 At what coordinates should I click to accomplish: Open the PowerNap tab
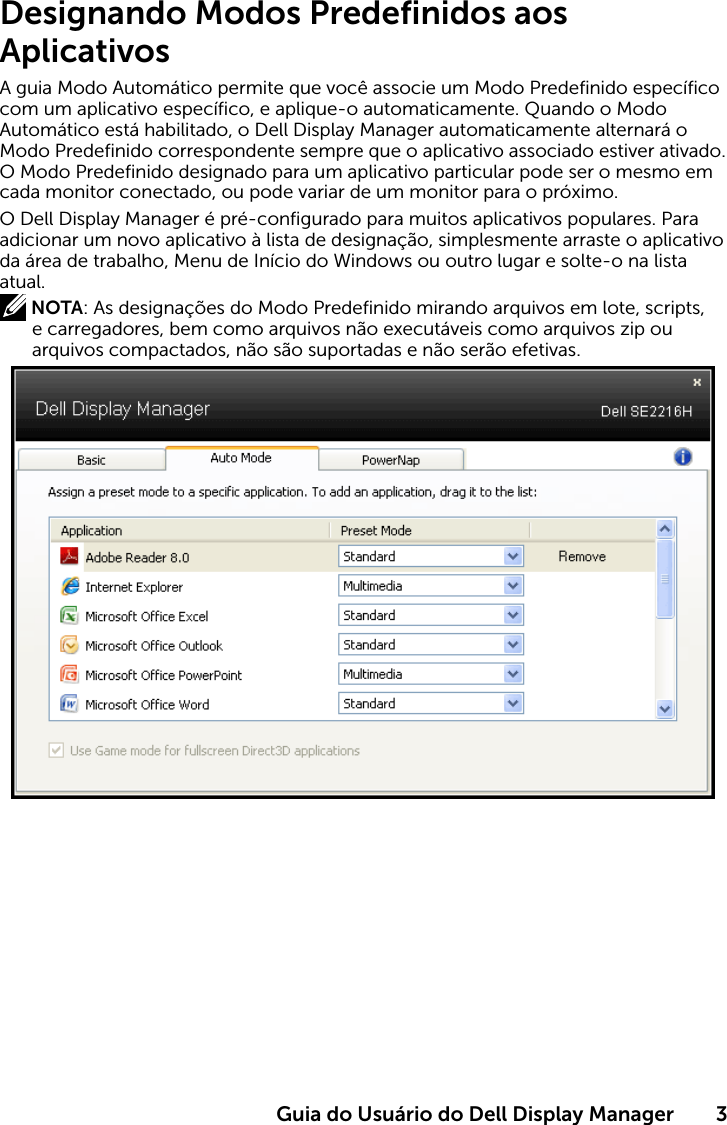[x=390, y=460]
